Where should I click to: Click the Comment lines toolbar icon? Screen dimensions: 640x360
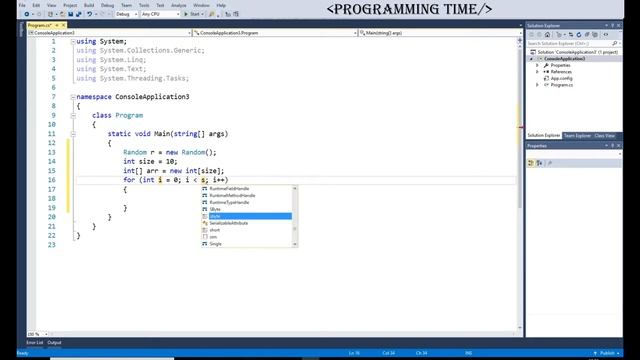pos(228,14)
